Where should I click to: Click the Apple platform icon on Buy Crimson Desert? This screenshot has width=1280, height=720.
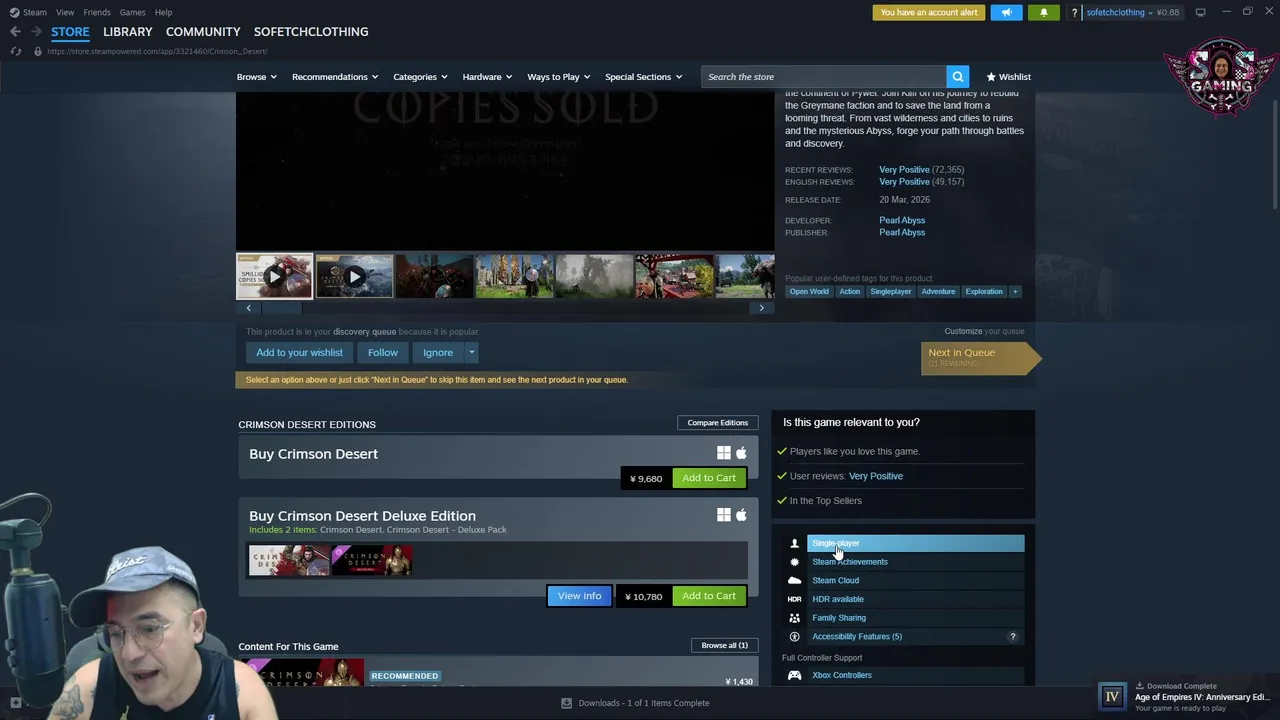tap(741, 453)
